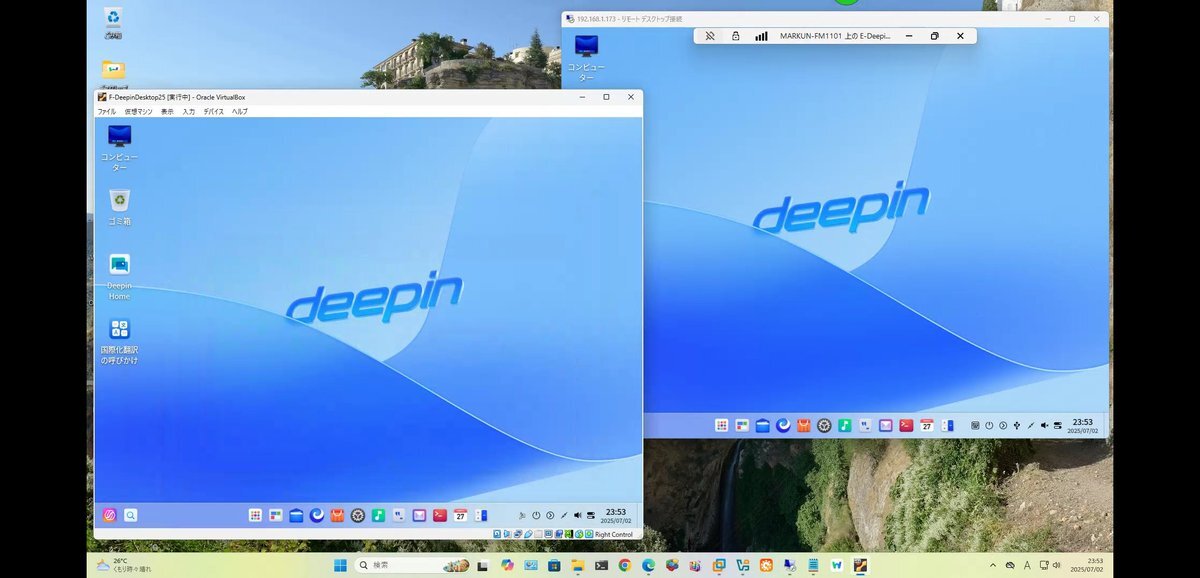Open Chrome from Windows taskbar

point(625,565)
